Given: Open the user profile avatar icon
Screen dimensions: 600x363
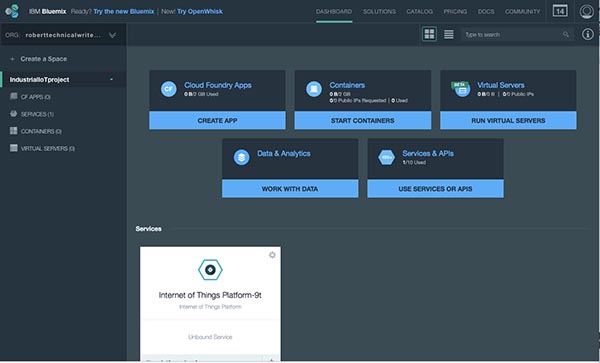Looking at the screenshot, I should click(x=587, y=11).
